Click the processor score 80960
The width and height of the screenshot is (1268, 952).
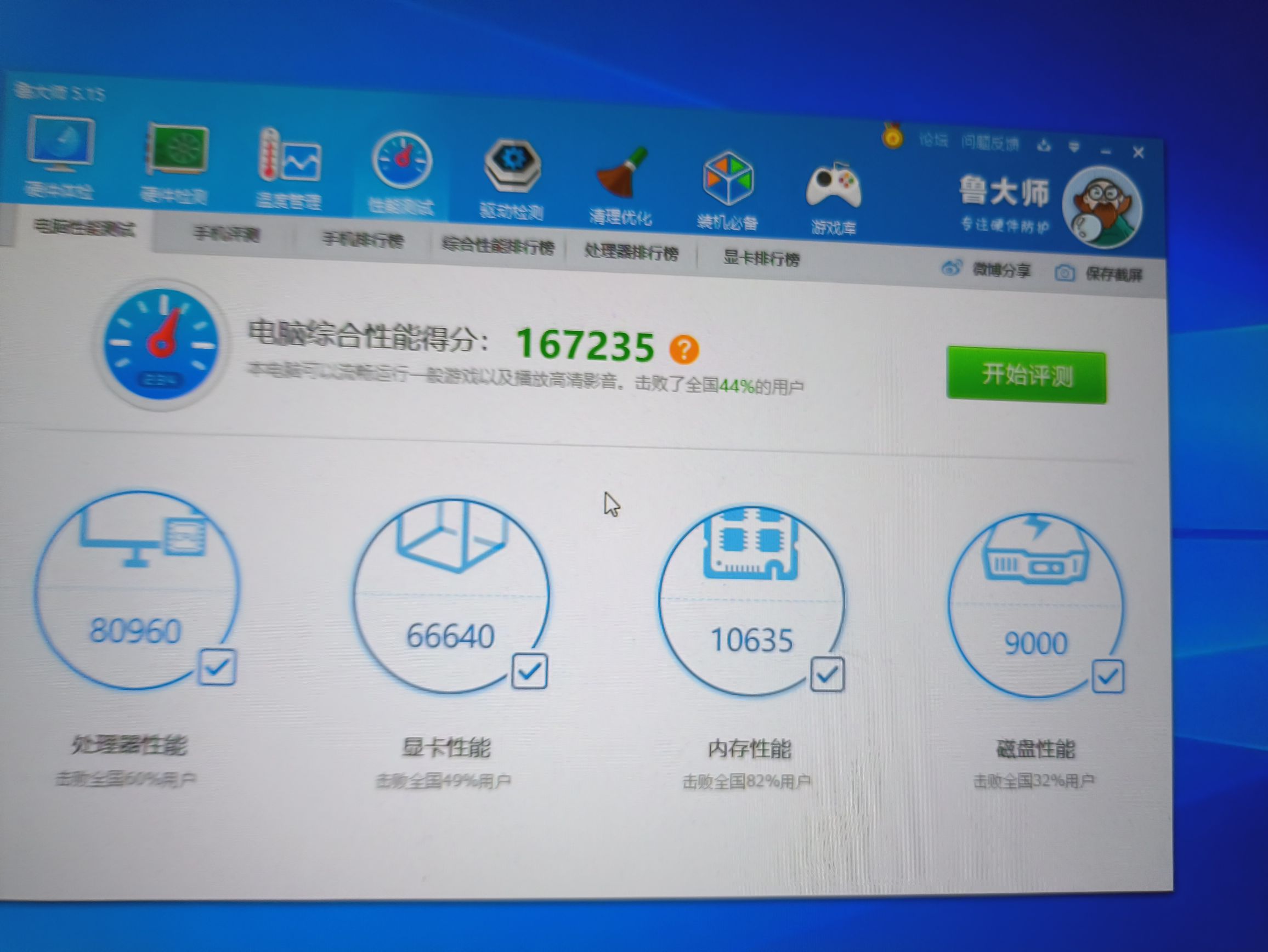click(135, 632)
